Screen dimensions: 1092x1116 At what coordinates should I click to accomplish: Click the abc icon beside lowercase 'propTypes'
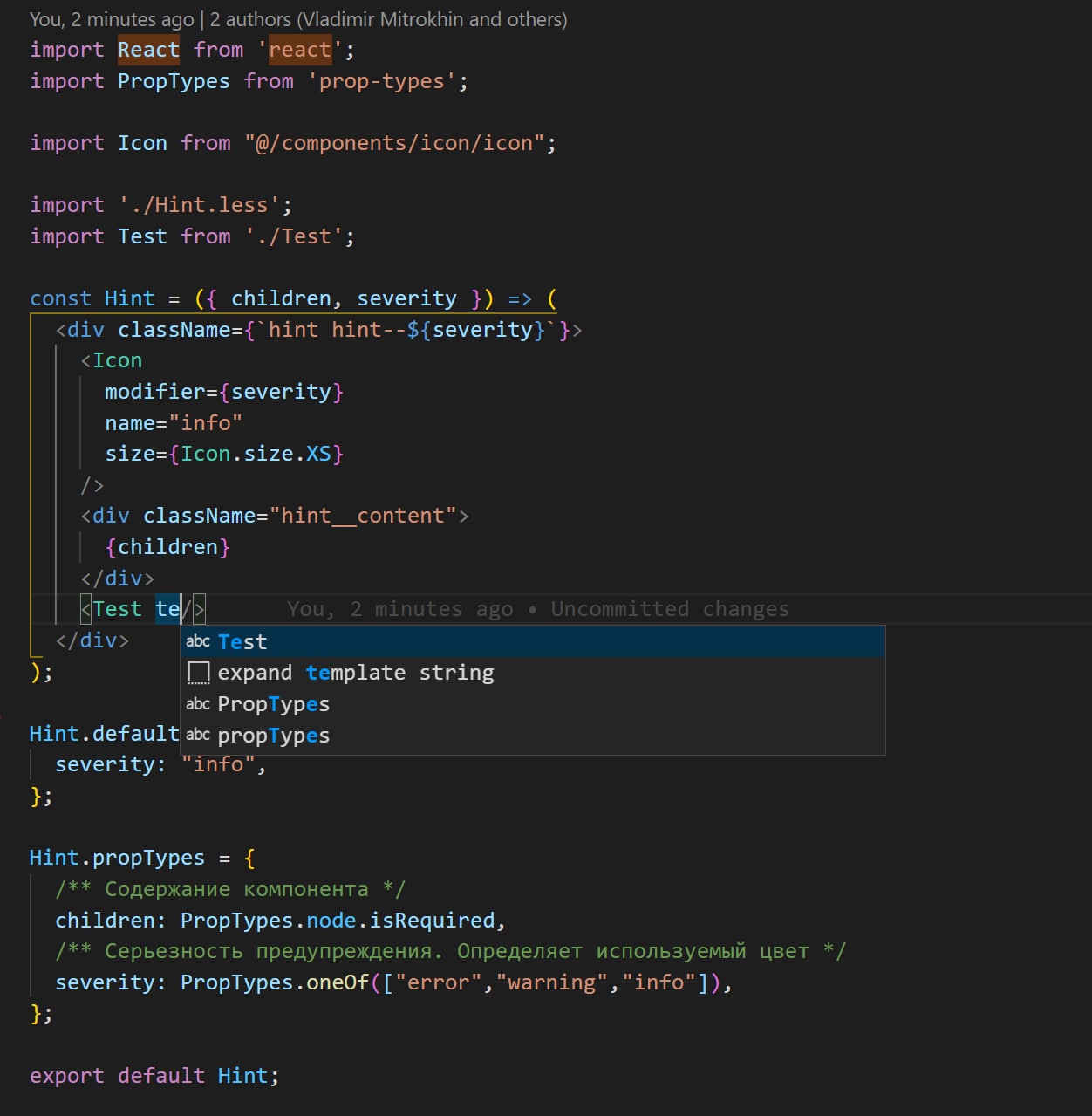198,736
